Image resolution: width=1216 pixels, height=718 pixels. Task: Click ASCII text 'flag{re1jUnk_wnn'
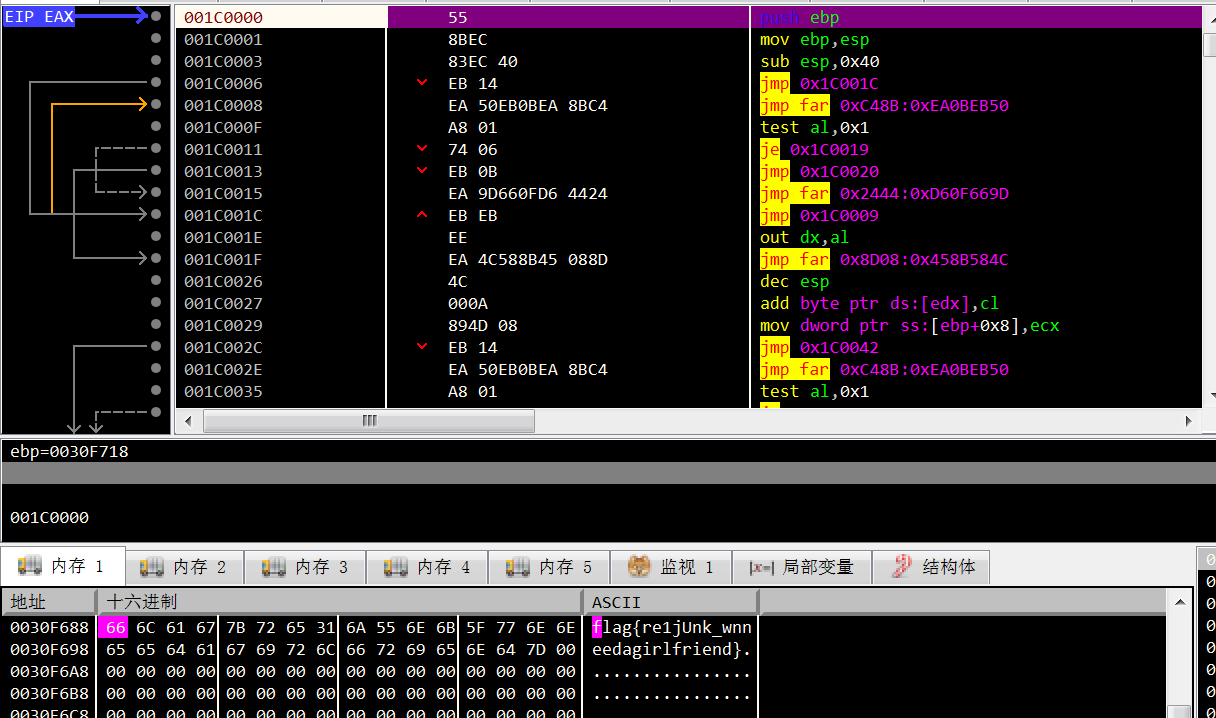pos(671,627)
